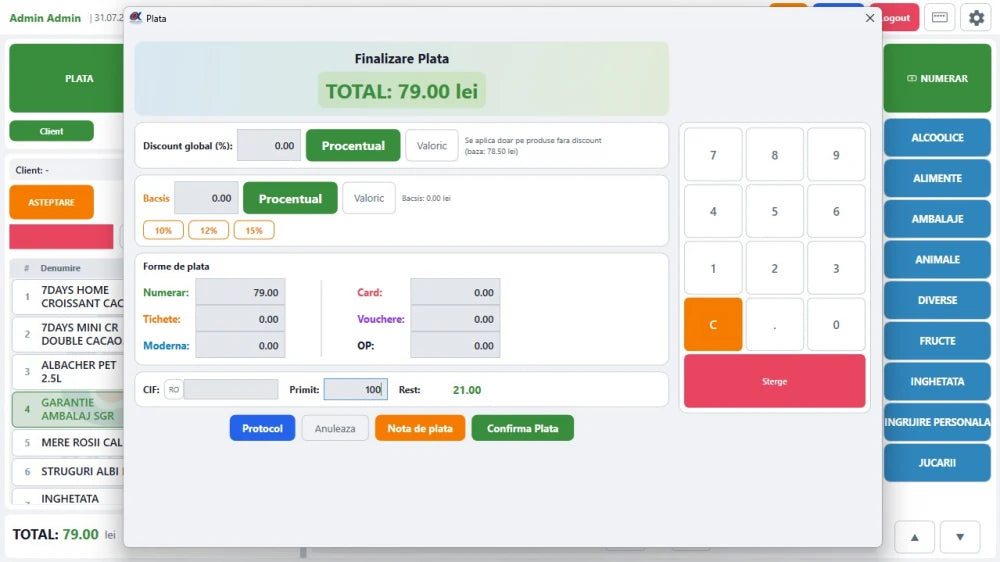Open the INGHETATA category
This screenshot has height=562, width=1000.
tap(937, 381)
